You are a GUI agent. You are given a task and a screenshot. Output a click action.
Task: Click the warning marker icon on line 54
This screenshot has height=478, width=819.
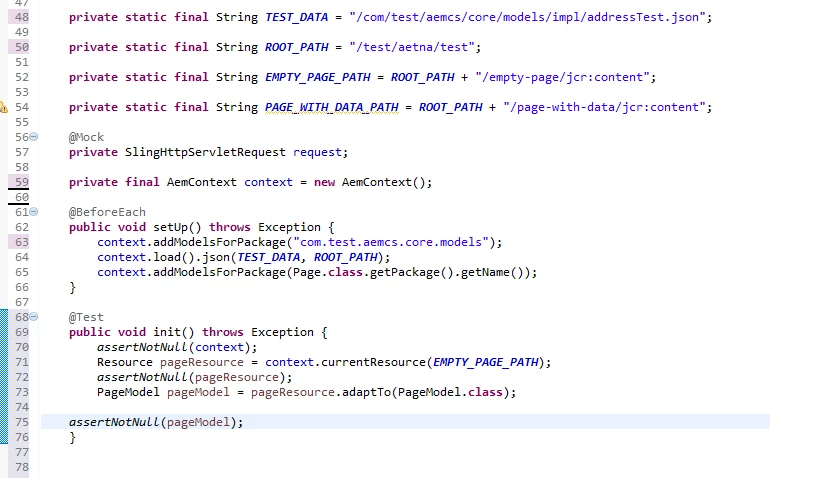pyautogui.click(x=3, y=107)
